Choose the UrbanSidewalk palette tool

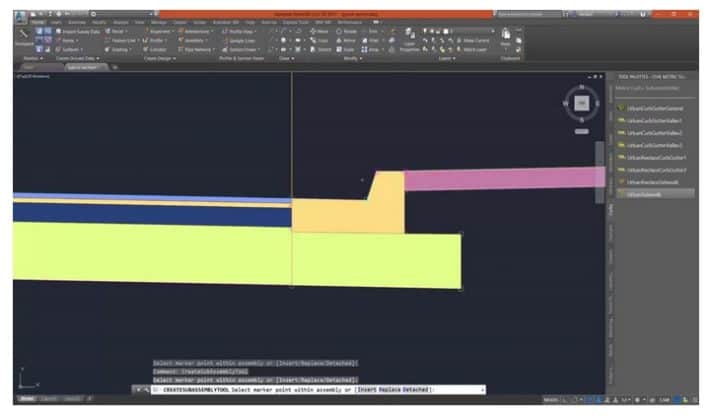coord(655,194)
